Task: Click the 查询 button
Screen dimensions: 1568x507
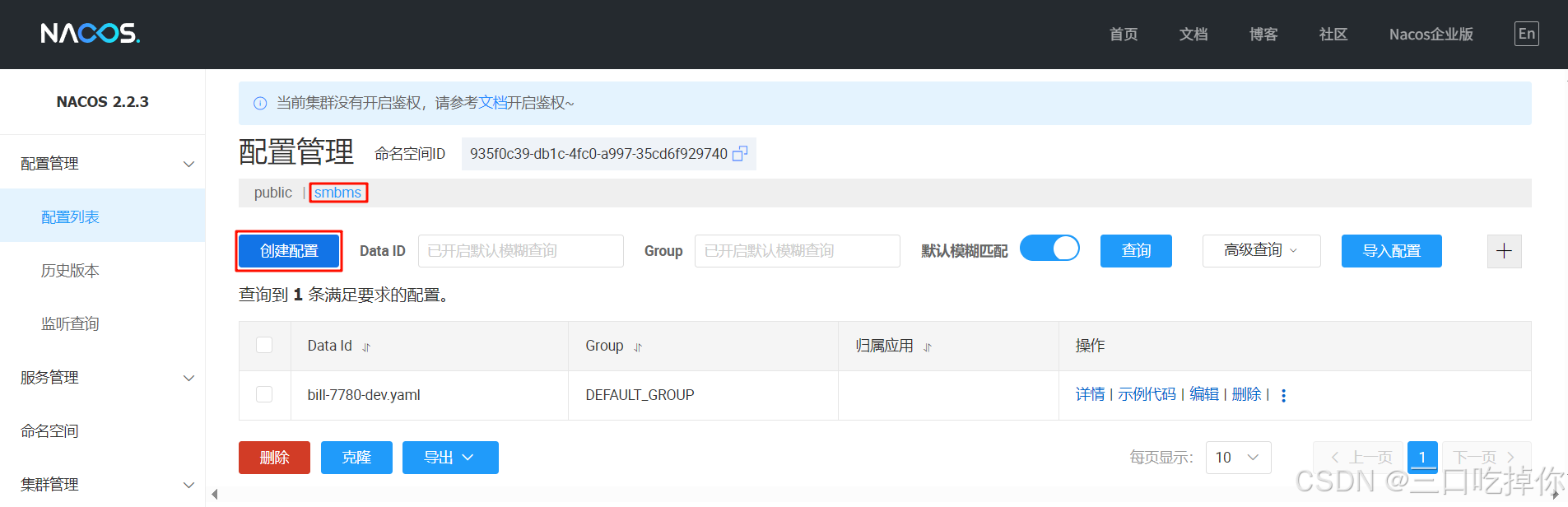Action: (1136, 251)
